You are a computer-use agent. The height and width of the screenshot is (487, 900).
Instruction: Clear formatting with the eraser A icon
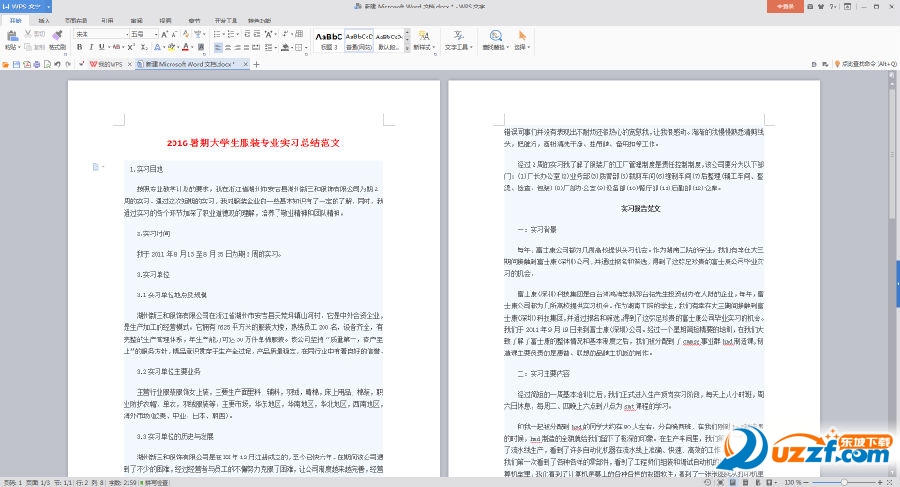tap(186, 34)
